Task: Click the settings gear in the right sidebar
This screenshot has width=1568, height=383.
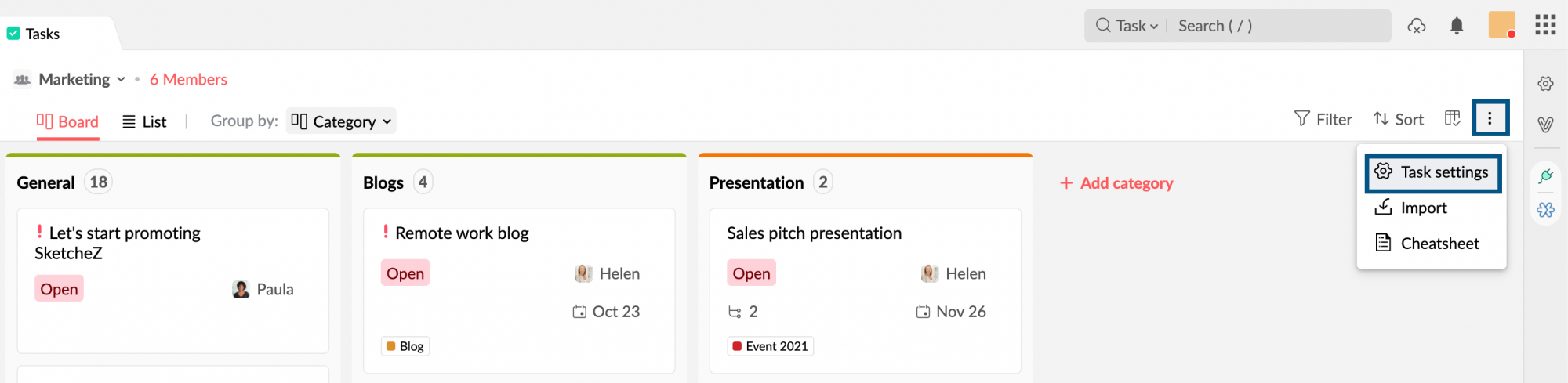Action: click(x=1545, y=84)
